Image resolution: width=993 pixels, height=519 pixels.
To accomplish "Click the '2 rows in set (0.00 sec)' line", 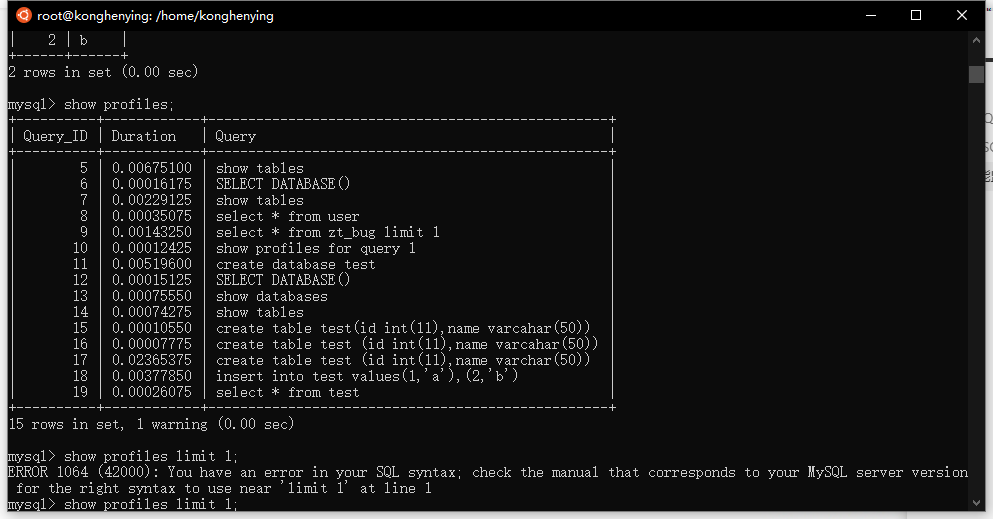I will click(x=103, y=72).
